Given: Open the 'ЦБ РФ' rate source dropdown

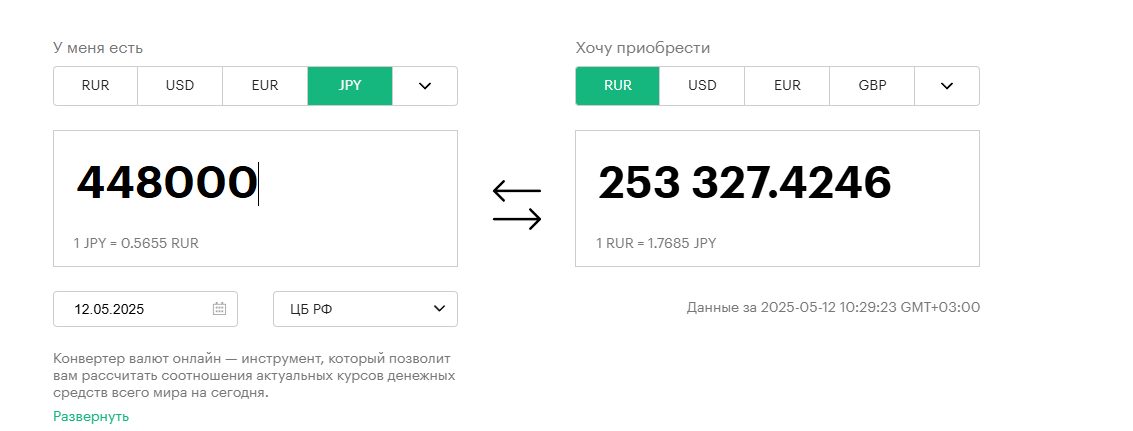Looking at the screenshot, I should (x=365, y=309).
